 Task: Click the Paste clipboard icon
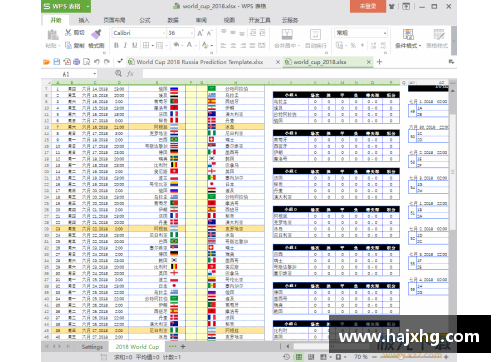53,35
